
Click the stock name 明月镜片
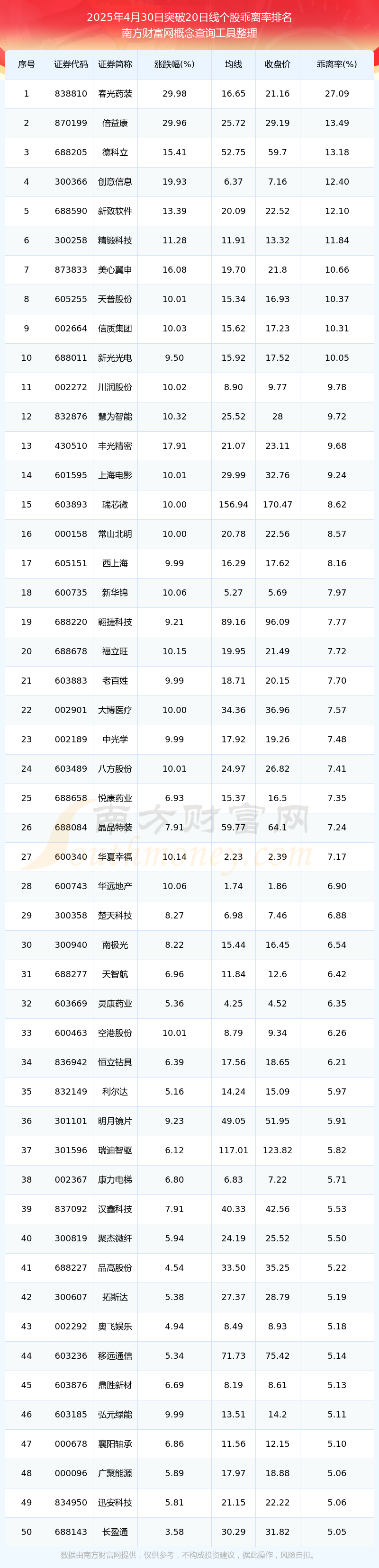pos(115,1121)
